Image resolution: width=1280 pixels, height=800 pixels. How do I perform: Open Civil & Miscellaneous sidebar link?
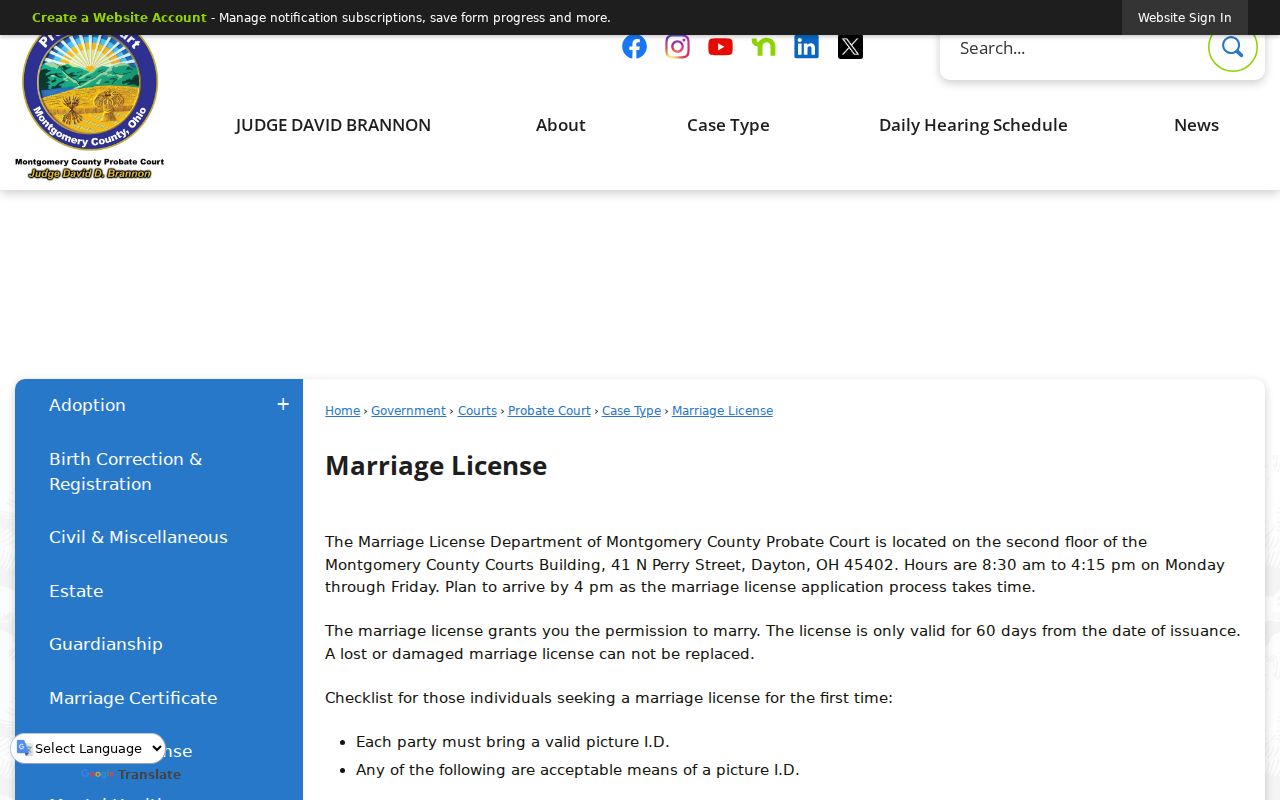pos(138,537)
